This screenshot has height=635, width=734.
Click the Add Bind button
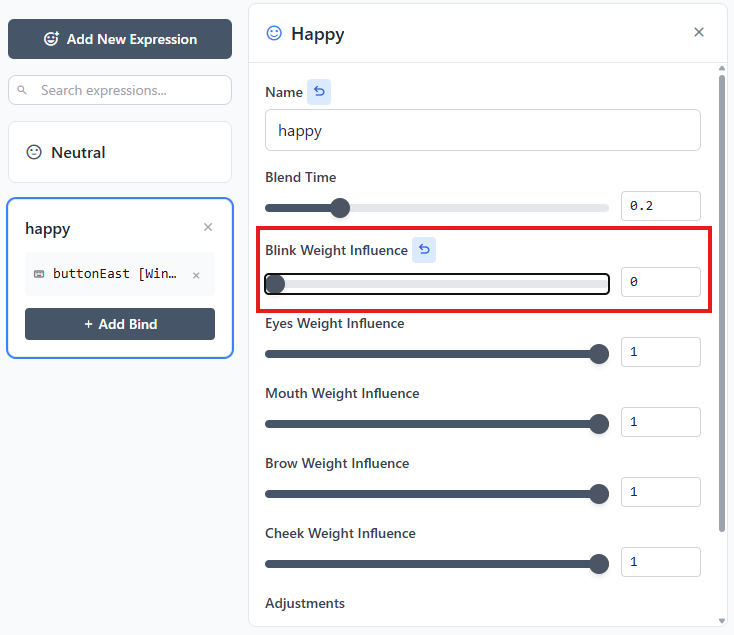tap(120, 324)
